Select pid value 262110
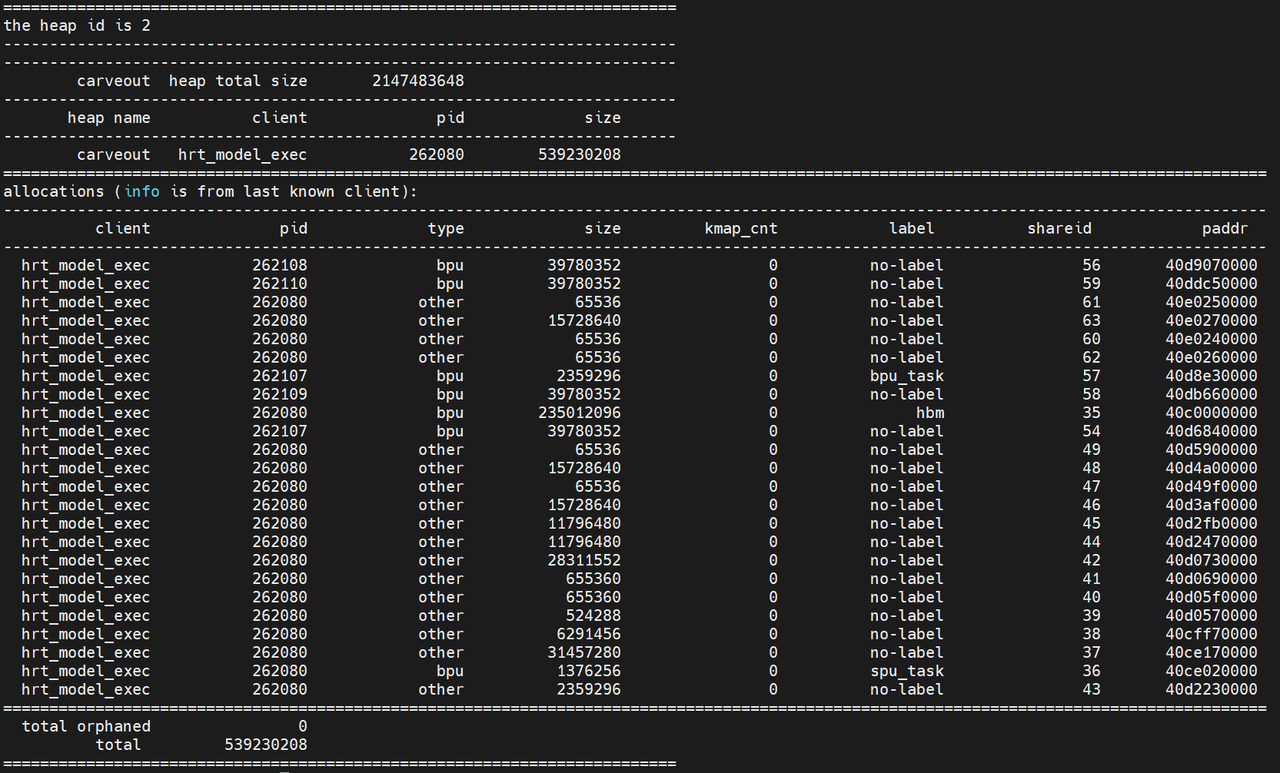This screenshot has height=773, width=1280. click(279, 284)
